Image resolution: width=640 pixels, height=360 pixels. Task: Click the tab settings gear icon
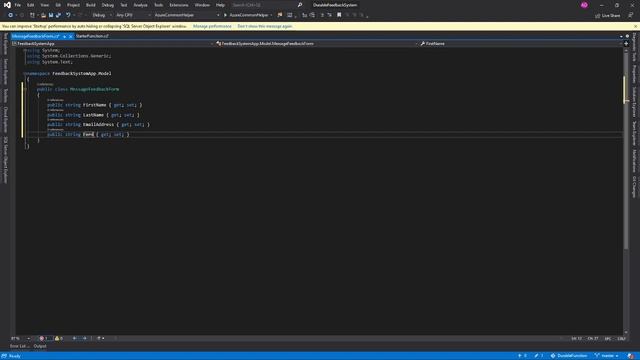(x=627, y=36)
